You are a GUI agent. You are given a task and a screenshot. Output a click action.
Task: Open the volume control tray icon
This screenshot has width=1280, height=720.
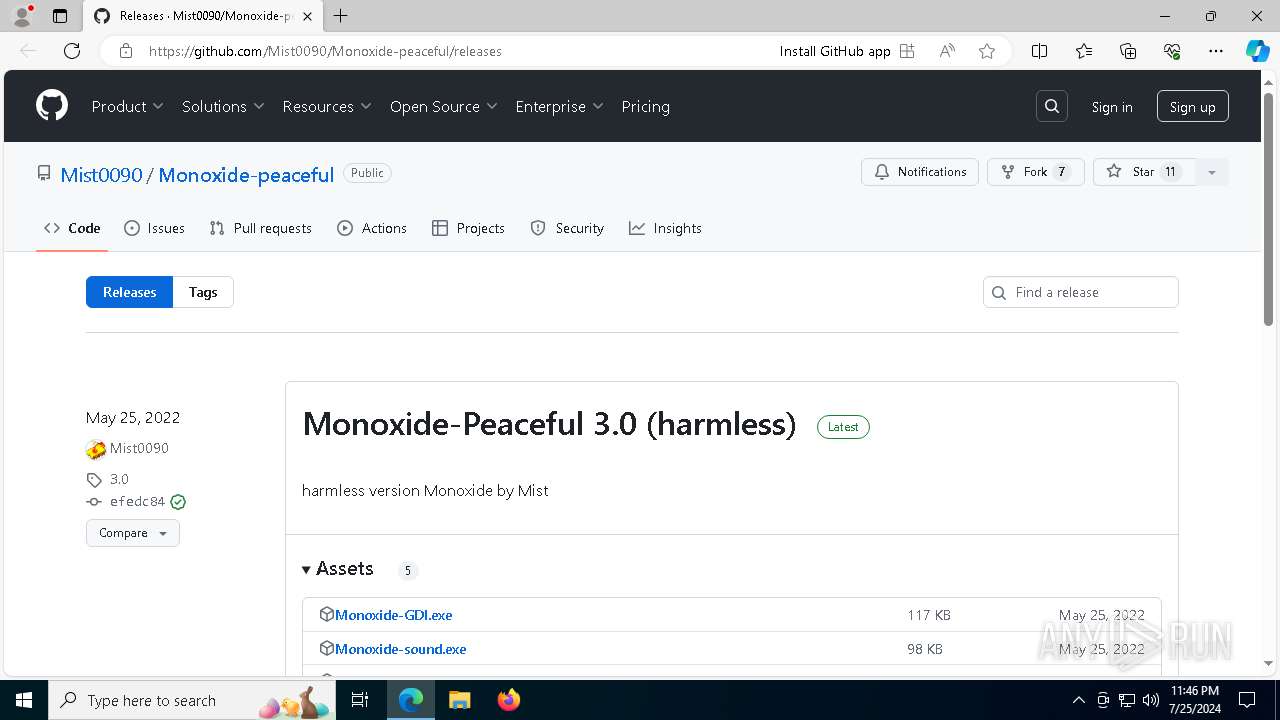coord(1151,700)
